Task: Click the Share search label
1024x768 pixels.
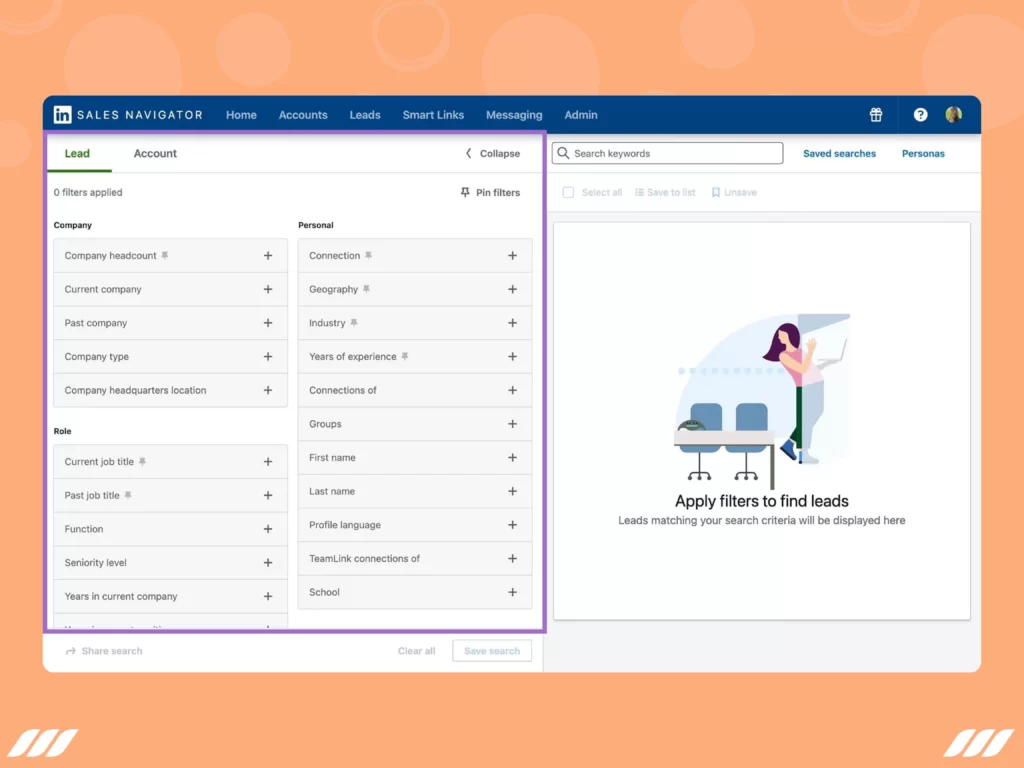Action: (112, 651)
